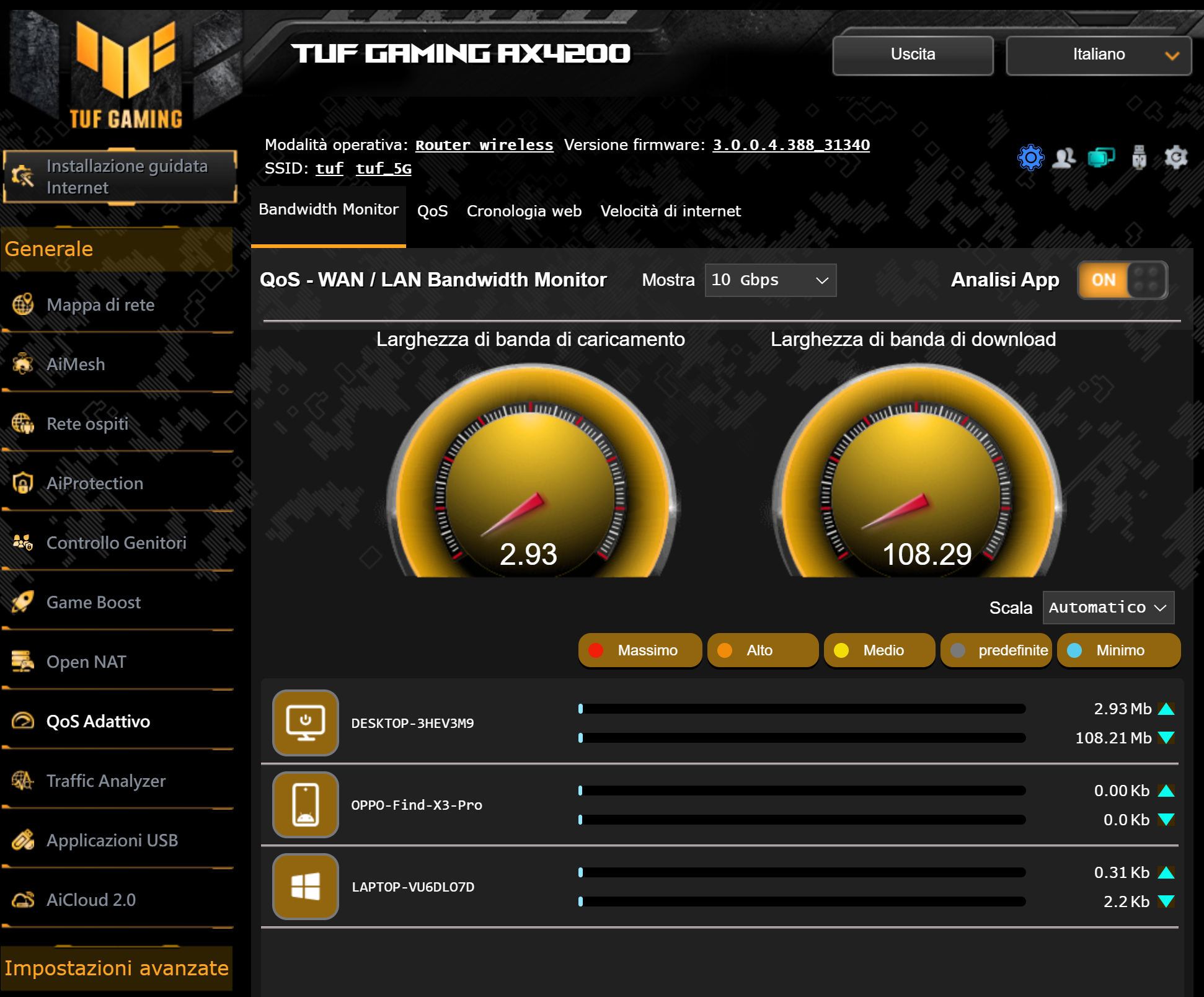Click the Mappa di rete globe icon
The image size is (1204, 997).
(23, 304)
